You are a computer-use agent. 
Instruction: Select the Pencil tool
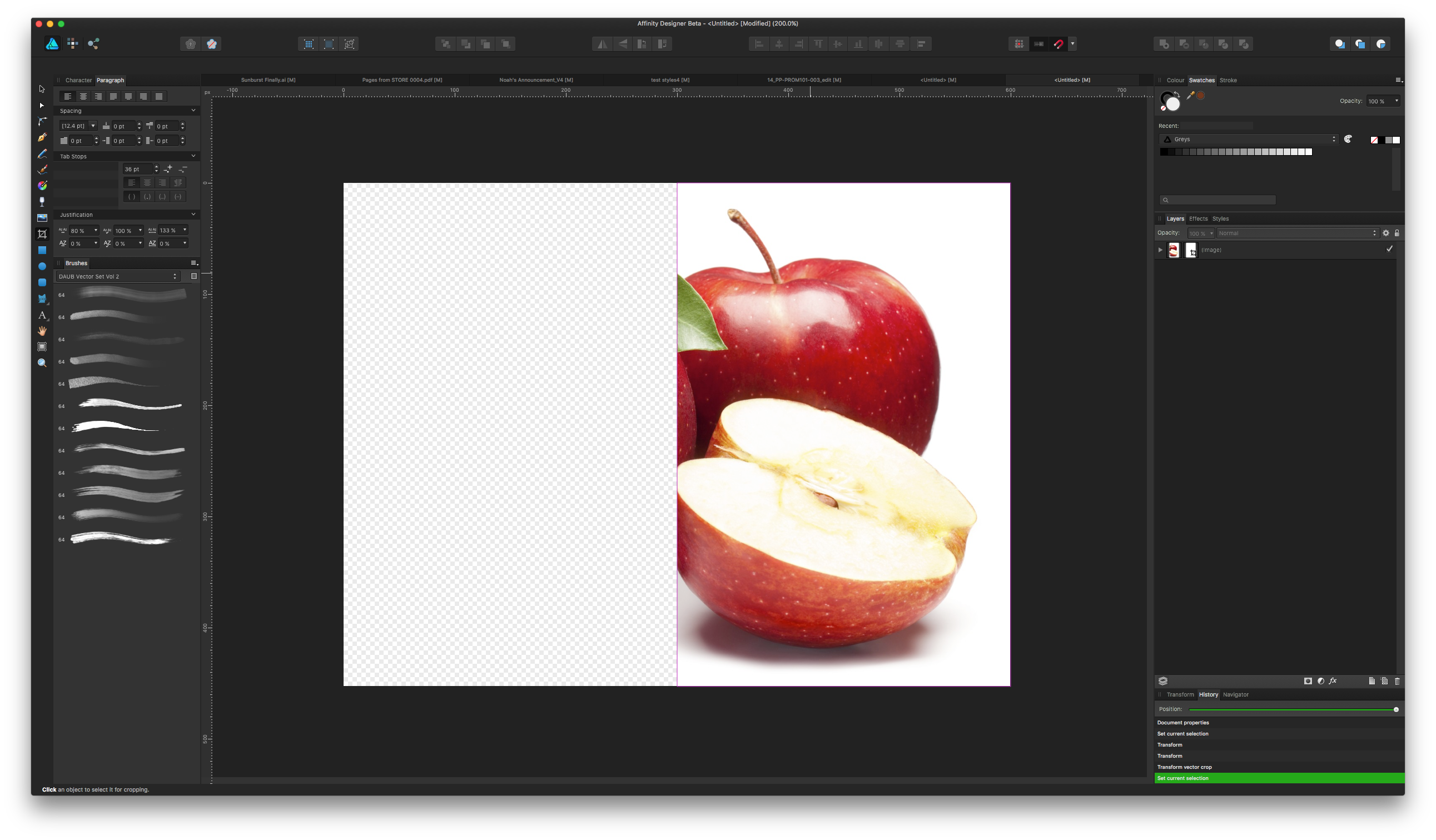click(42, 154)
